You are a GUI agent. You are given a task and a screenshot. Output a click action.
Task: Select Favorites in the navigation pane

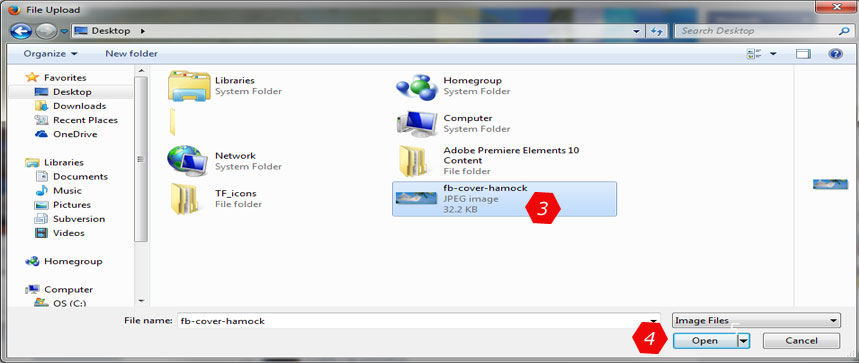(56, 78)
